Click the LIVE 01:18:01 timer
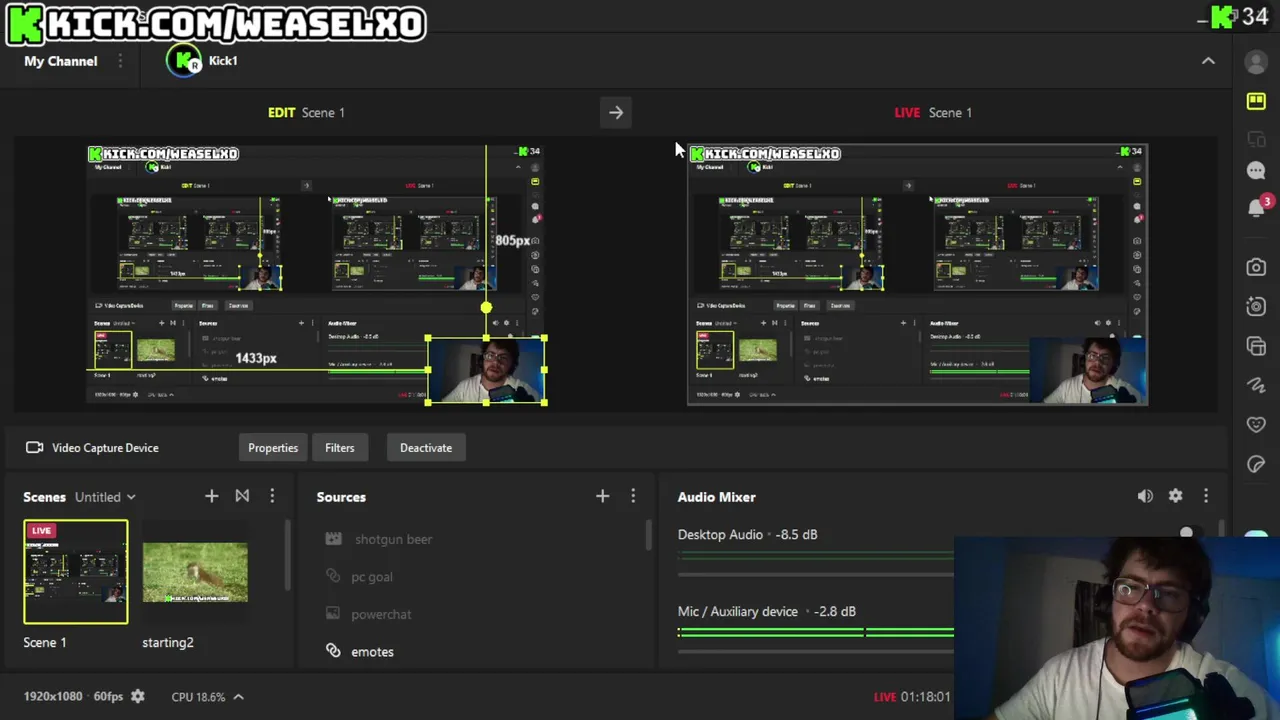This screenshot has width=1280, height=720. click(x=912, y=697)
